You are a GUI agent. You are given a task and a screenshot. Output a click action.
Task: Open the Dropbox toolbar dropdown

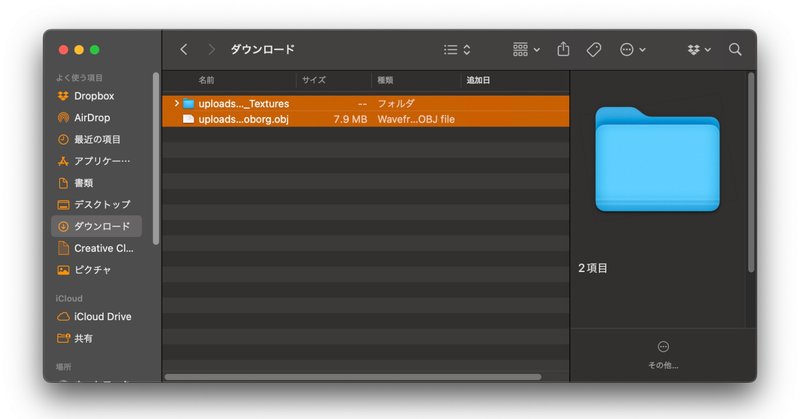[699, 50]
